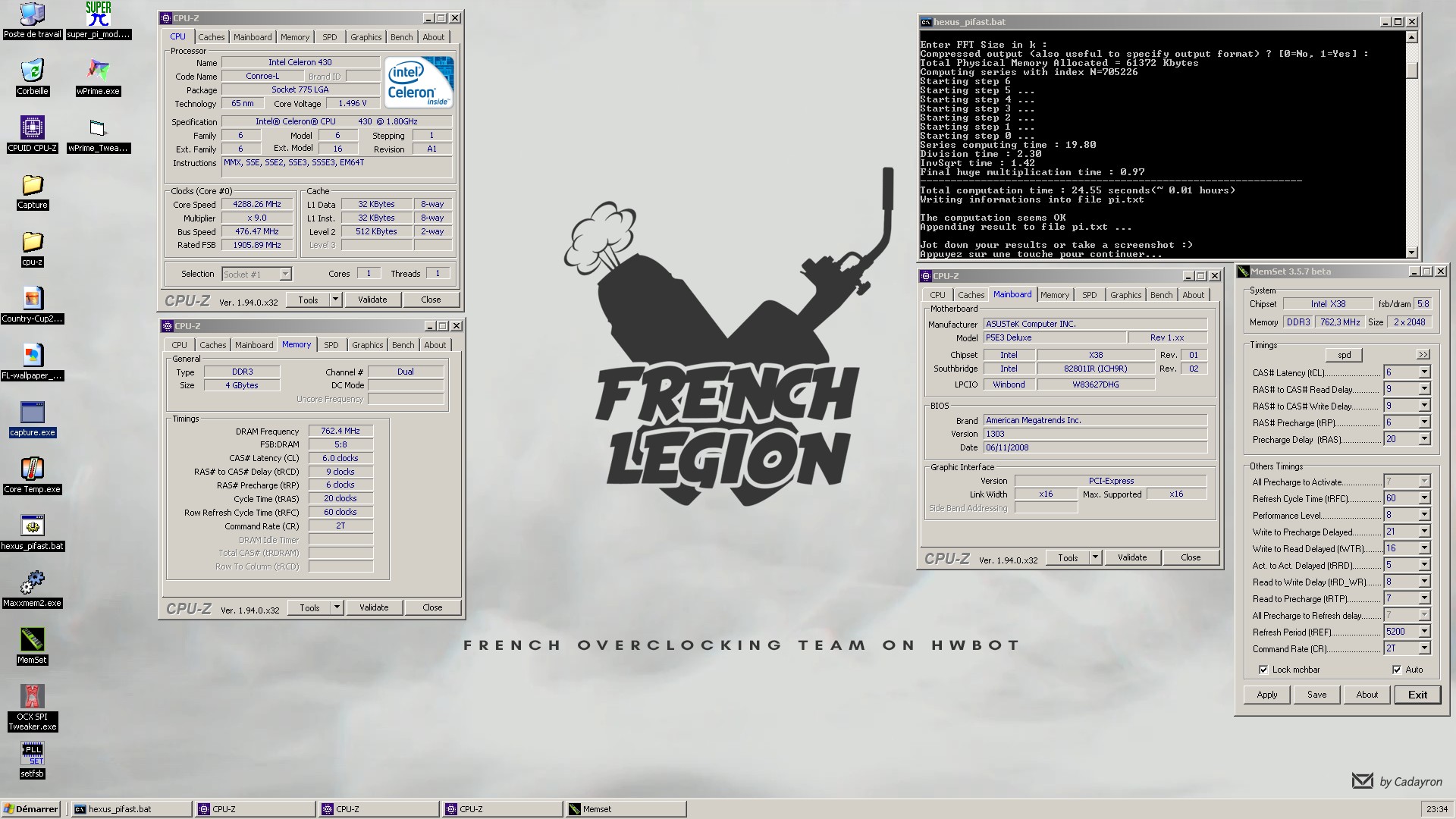The width and height of the screenshot is (1456, 819).
Task: Select CPU tab in mainboard CPU-Z window
Action: click(938, 295)
